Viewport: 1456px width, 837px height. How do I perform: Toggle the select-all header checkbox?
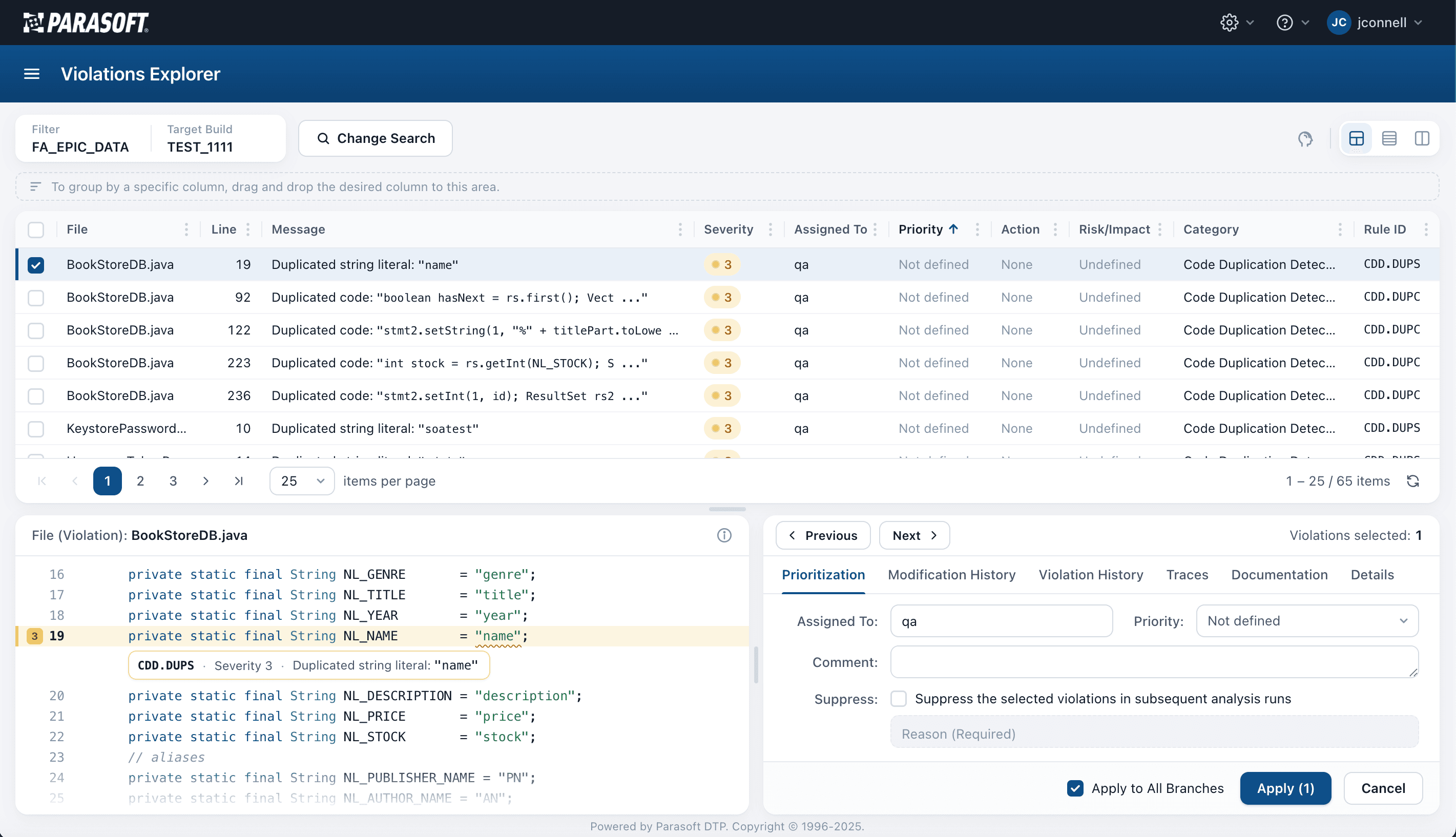36,229
